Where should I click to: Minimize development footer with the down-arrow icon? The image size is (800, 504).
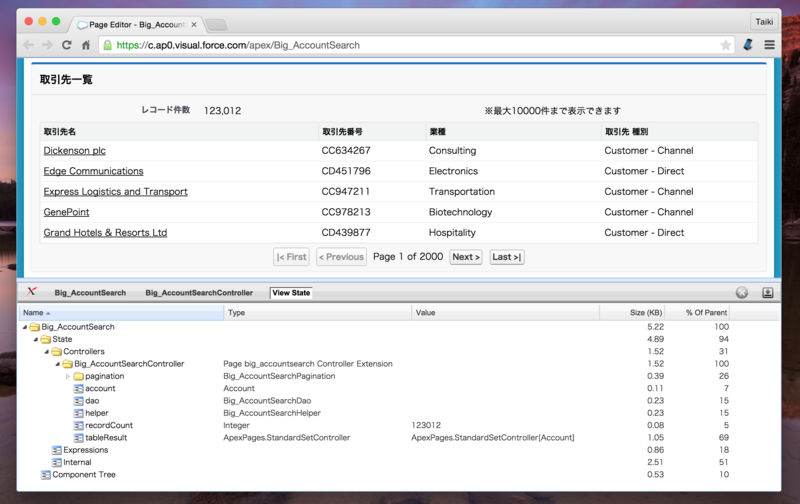point(767,292)
